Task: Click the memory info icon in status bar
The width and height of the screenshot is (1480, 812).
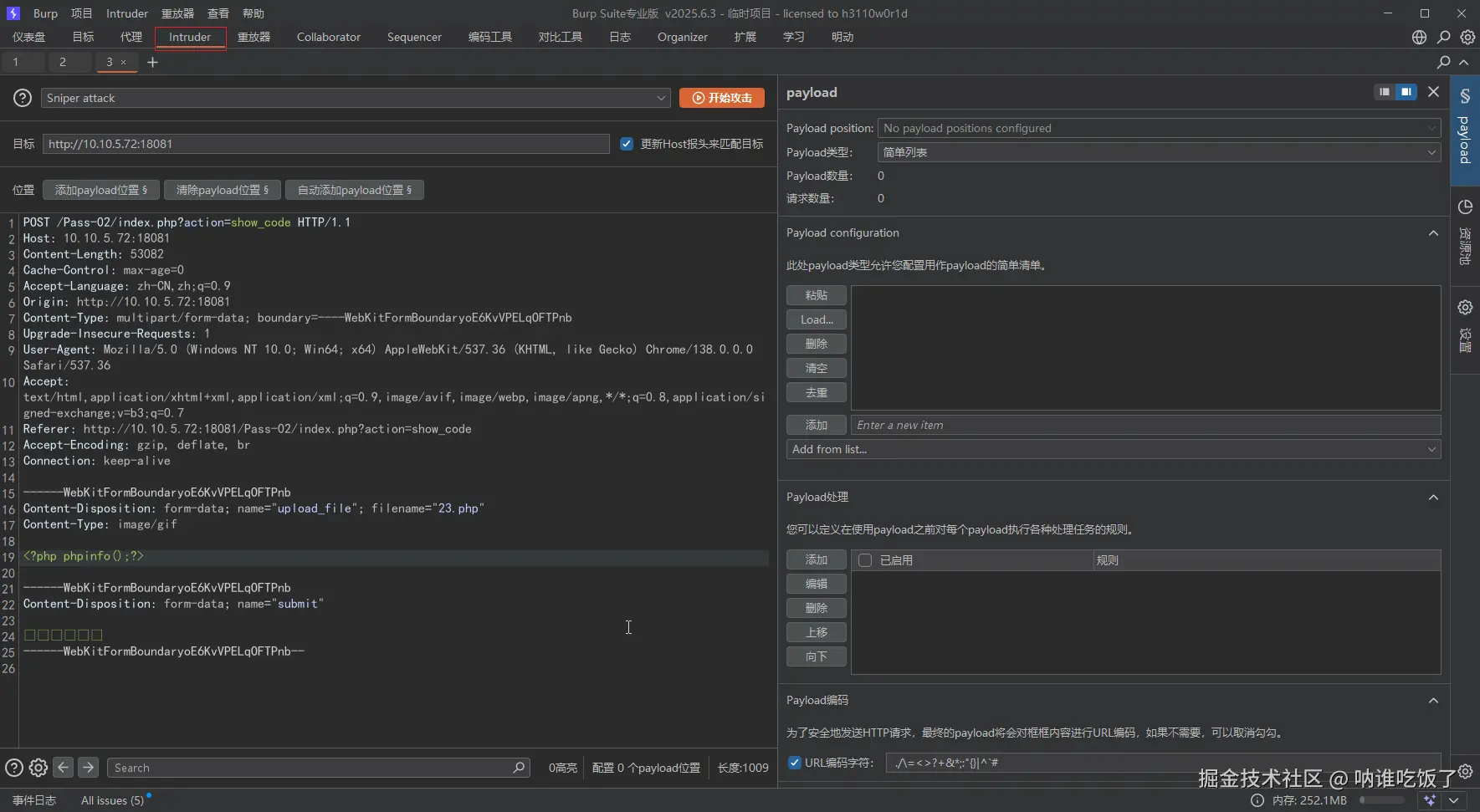Action: [1257, 800]
